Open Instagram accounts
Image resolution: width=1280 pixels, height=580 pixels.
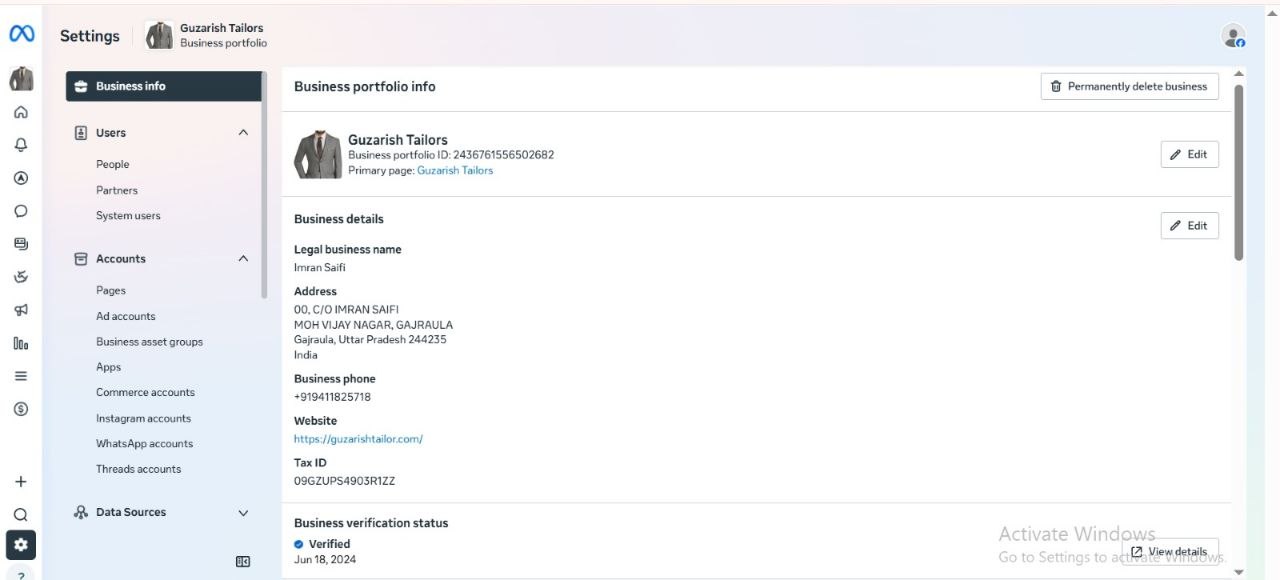[x=143, y=419]
